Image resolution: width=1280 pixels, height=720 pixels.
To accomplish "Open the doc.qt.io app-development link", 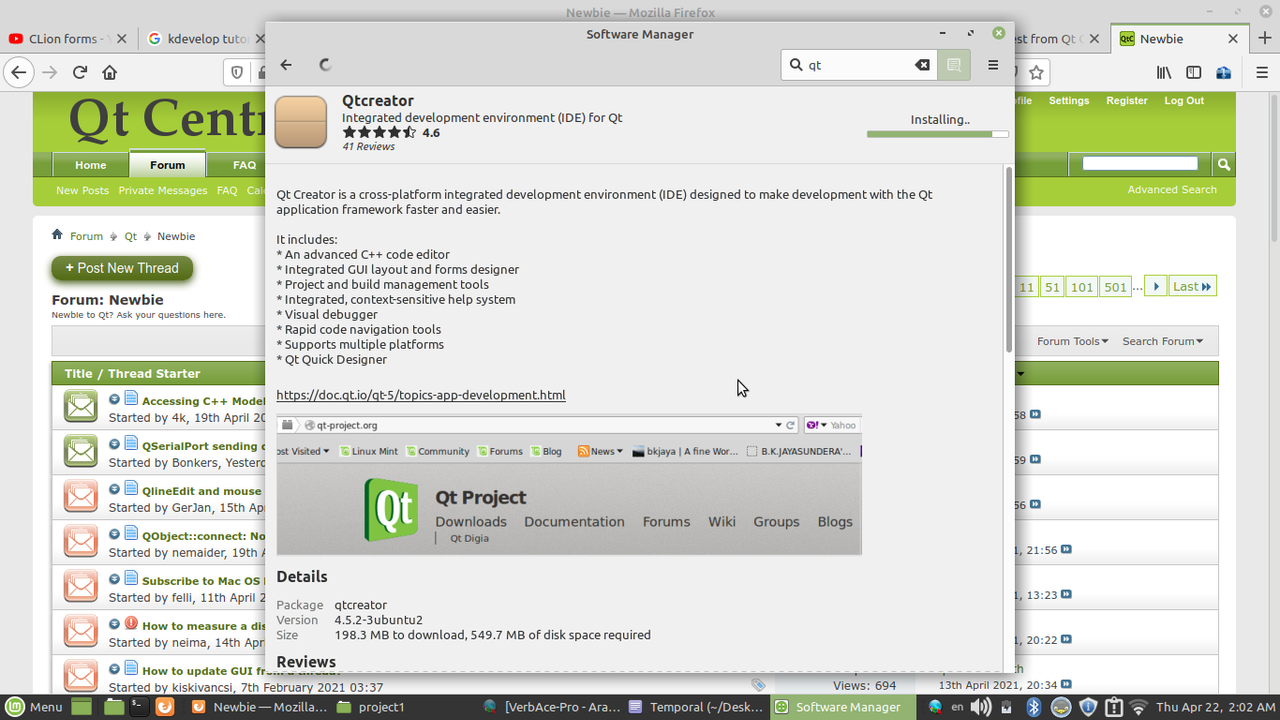I will point(421,395).
